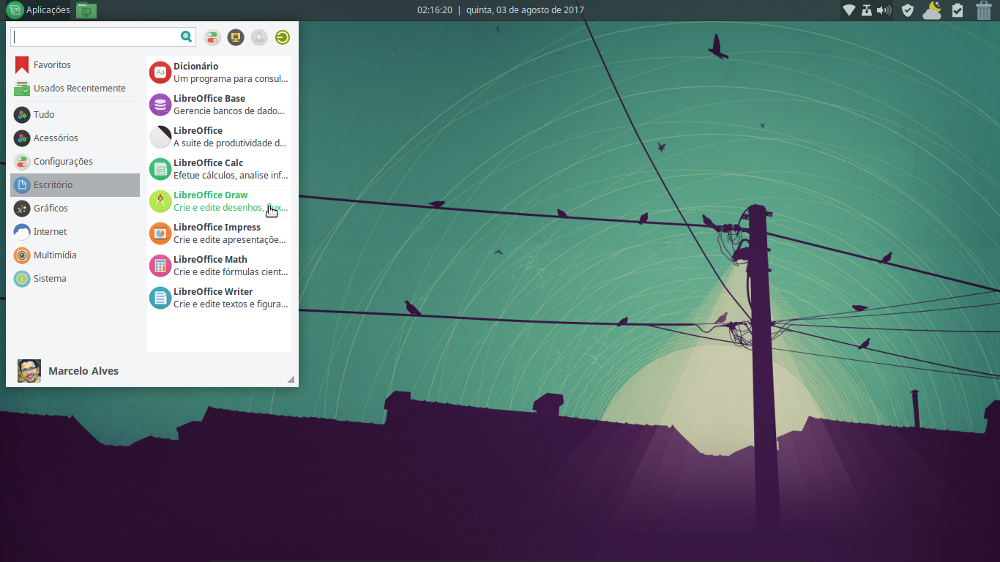Start LibreOffice Math

point(219,265)
